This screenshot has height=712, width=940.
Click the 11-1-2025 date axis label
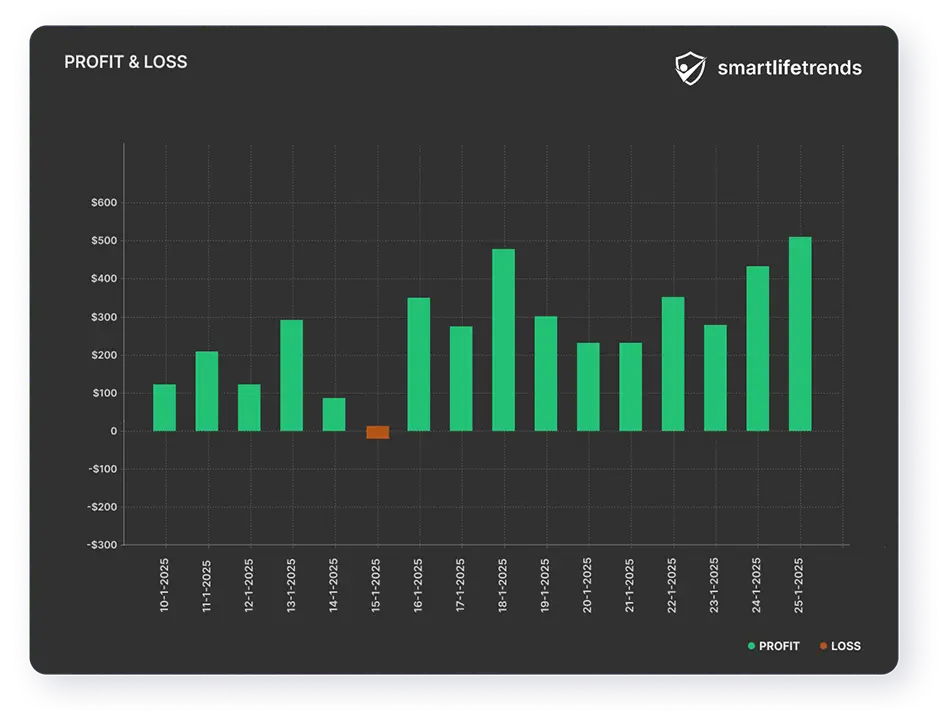(x=207, y=583)
